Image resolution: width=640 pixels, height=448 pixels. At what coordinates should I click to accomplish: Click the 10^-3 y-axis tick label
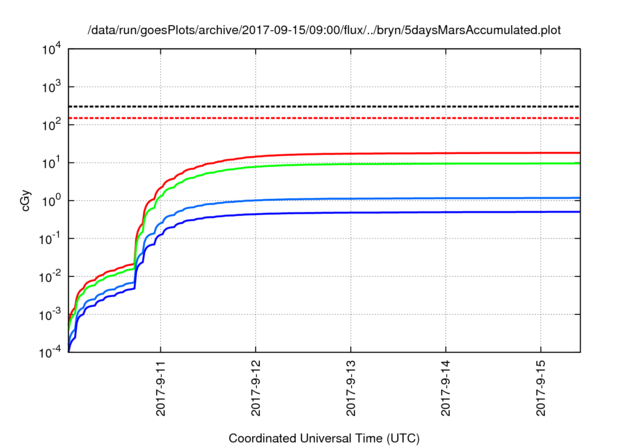click(x=51, y=314)
